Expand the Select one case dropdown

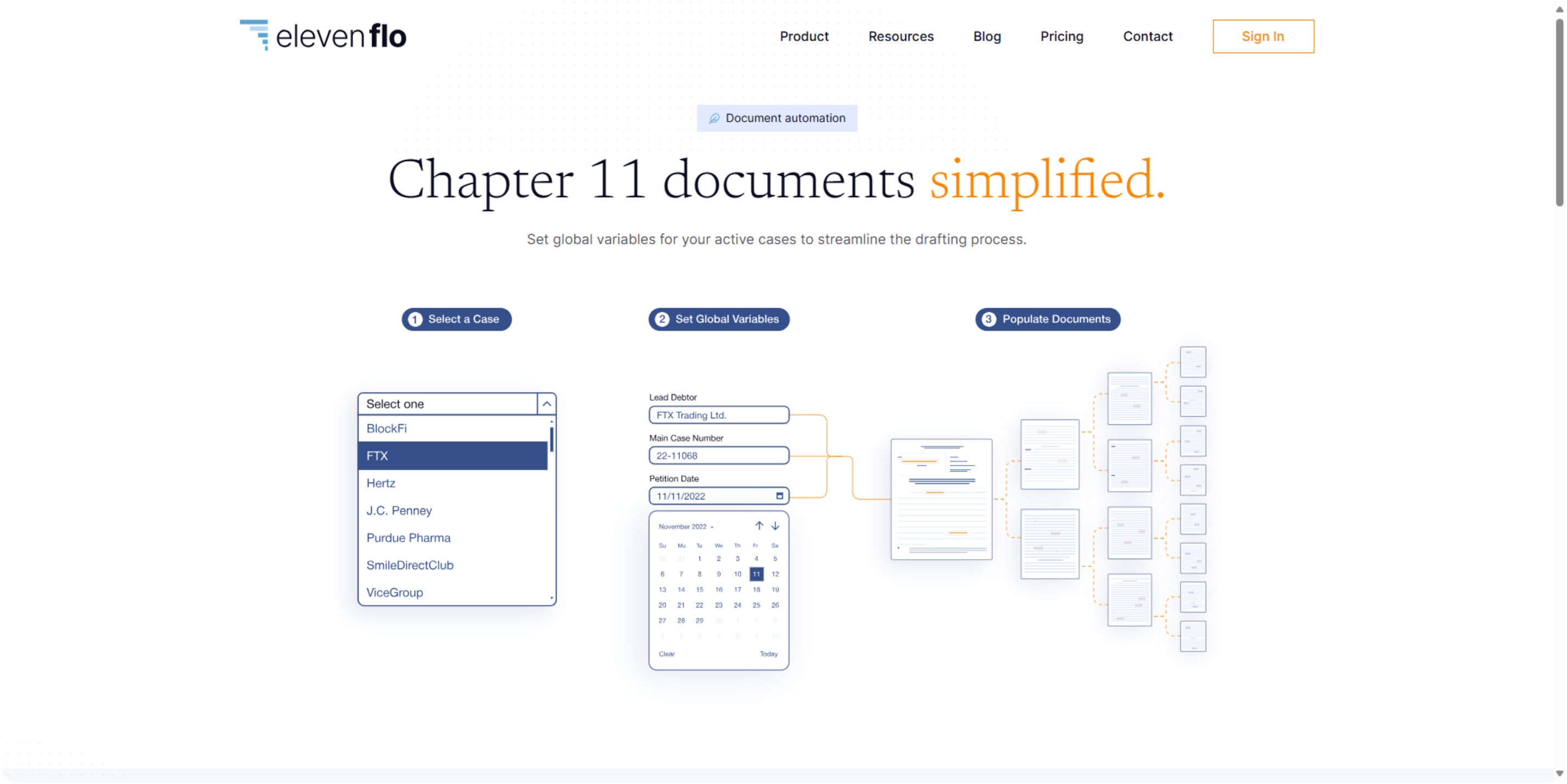coord(546,404)
